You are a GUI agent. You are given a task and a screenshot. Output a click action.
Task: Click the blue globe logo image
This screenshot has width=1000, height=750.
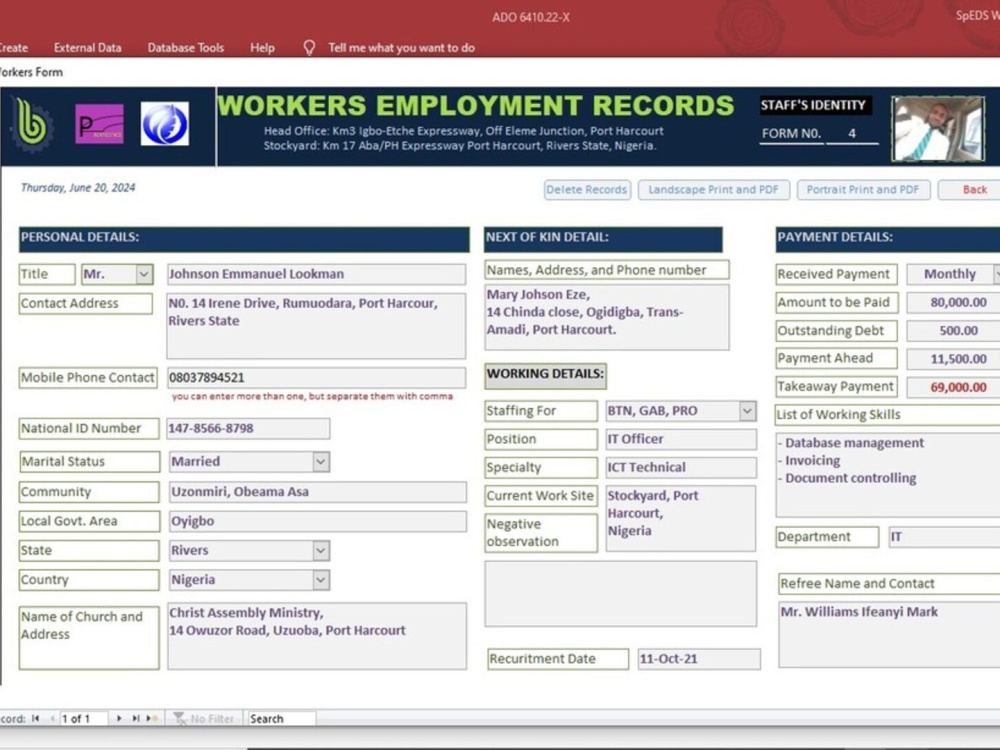165,124
